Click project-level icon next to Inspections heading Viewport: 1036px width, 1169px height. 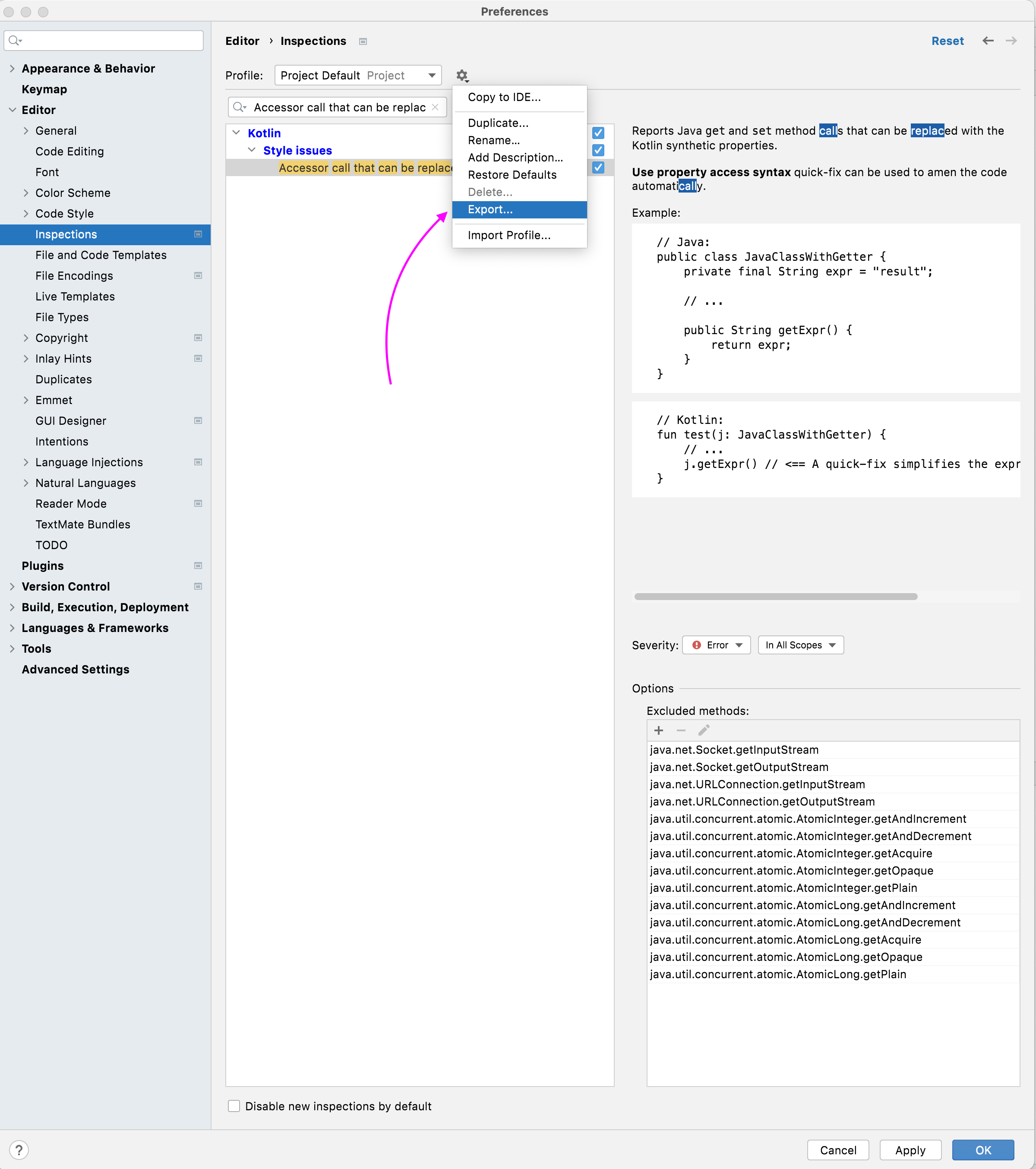pos(363,41)
